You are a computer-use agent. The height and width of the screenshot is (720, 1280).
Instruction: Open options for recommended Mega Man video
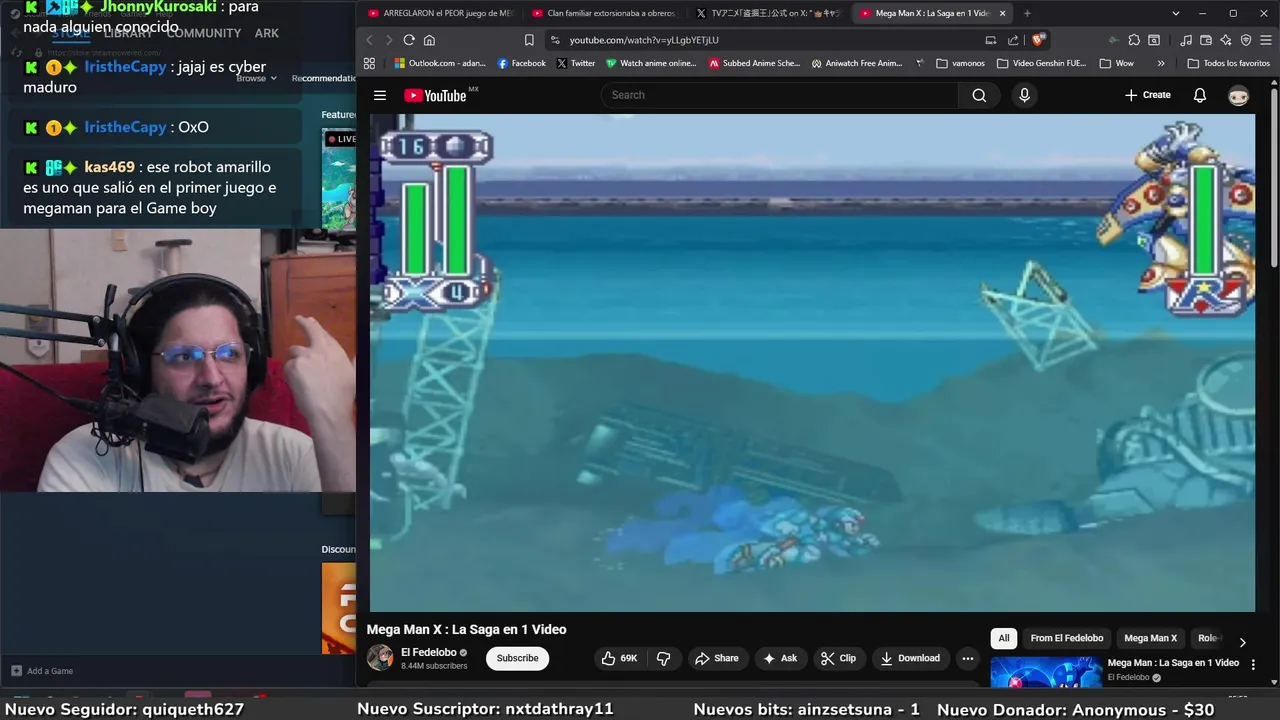[1253, 665]
